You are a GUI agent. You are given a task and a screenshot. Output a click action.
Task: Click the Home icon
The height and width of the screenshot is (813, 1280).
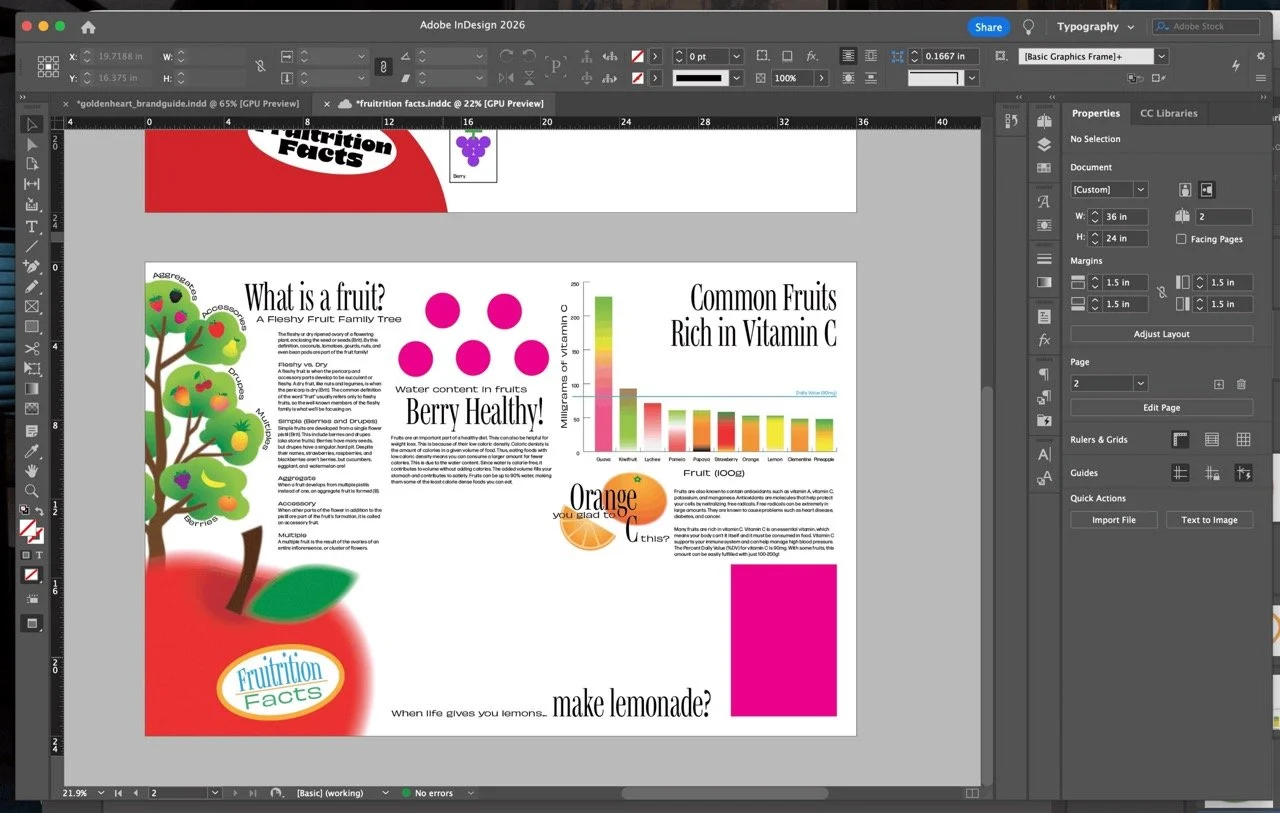(88, 27)
